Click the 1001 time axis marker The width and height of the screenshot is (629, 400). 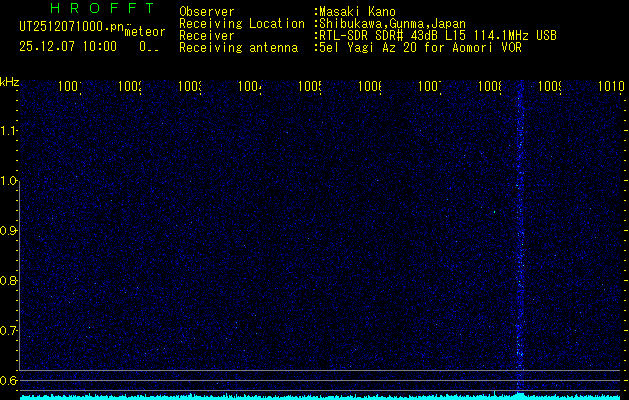coord(70,86)
